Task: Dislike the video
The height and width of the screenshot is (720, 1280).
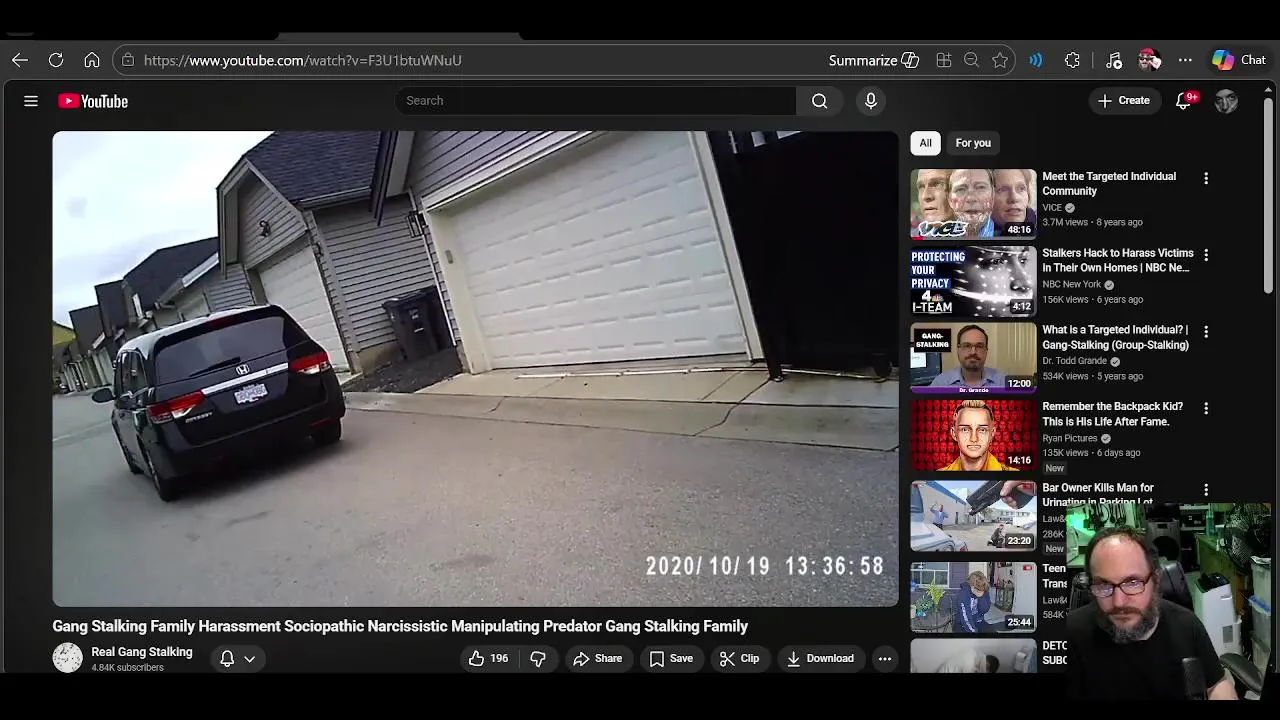Action: (x=538, y=658)
